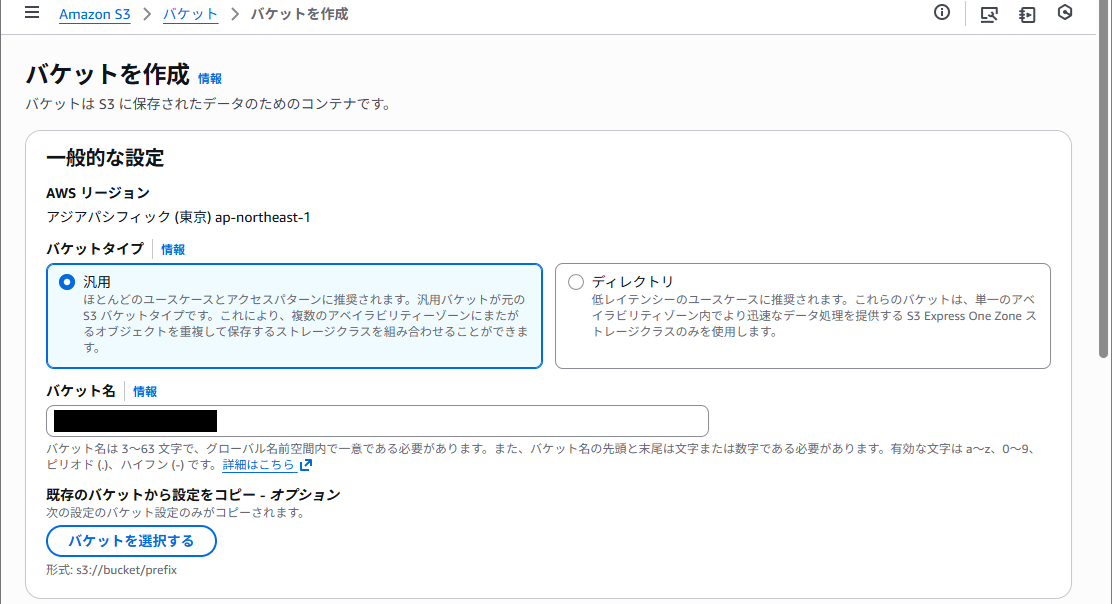Open the navigation sidebar menu
This screenshot has width=1112, height=604.
tap(31, 13)
